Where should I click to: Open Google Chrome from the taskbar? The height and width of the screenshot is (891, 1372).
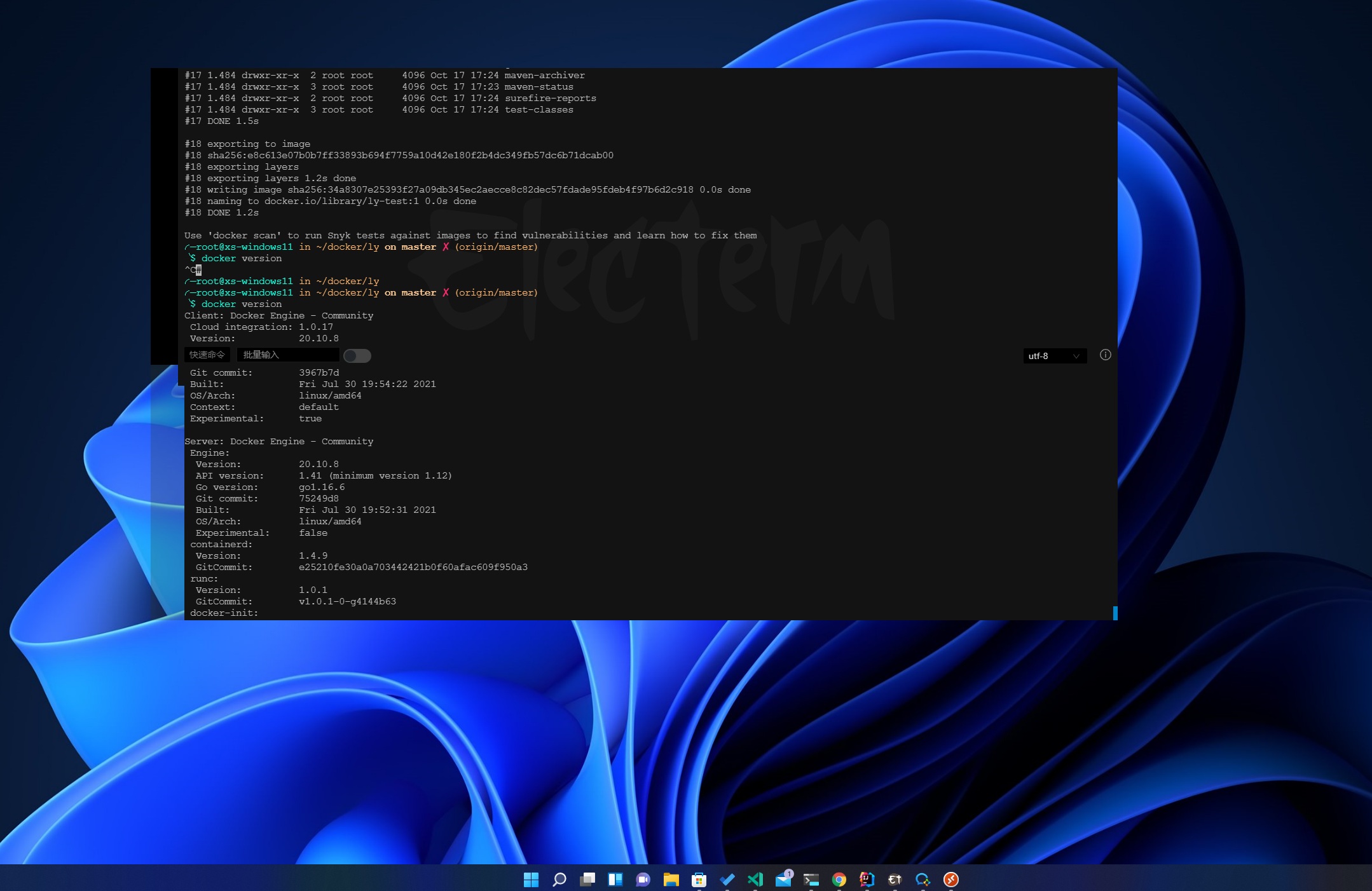(x=839, y=880)
